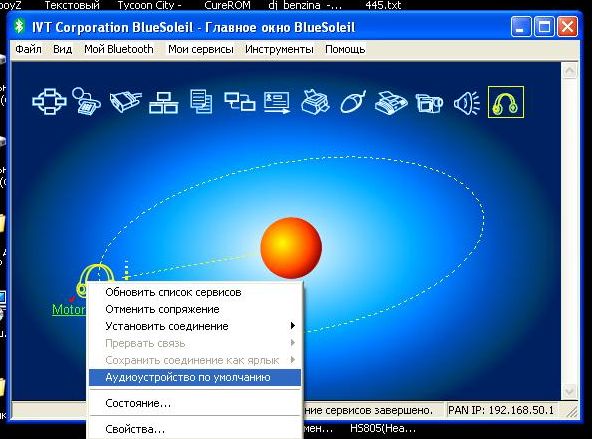The height and width of the screenshot is (439, 592).
Task: Select the Basic Imaging camera icon
Action: (429, 103)
